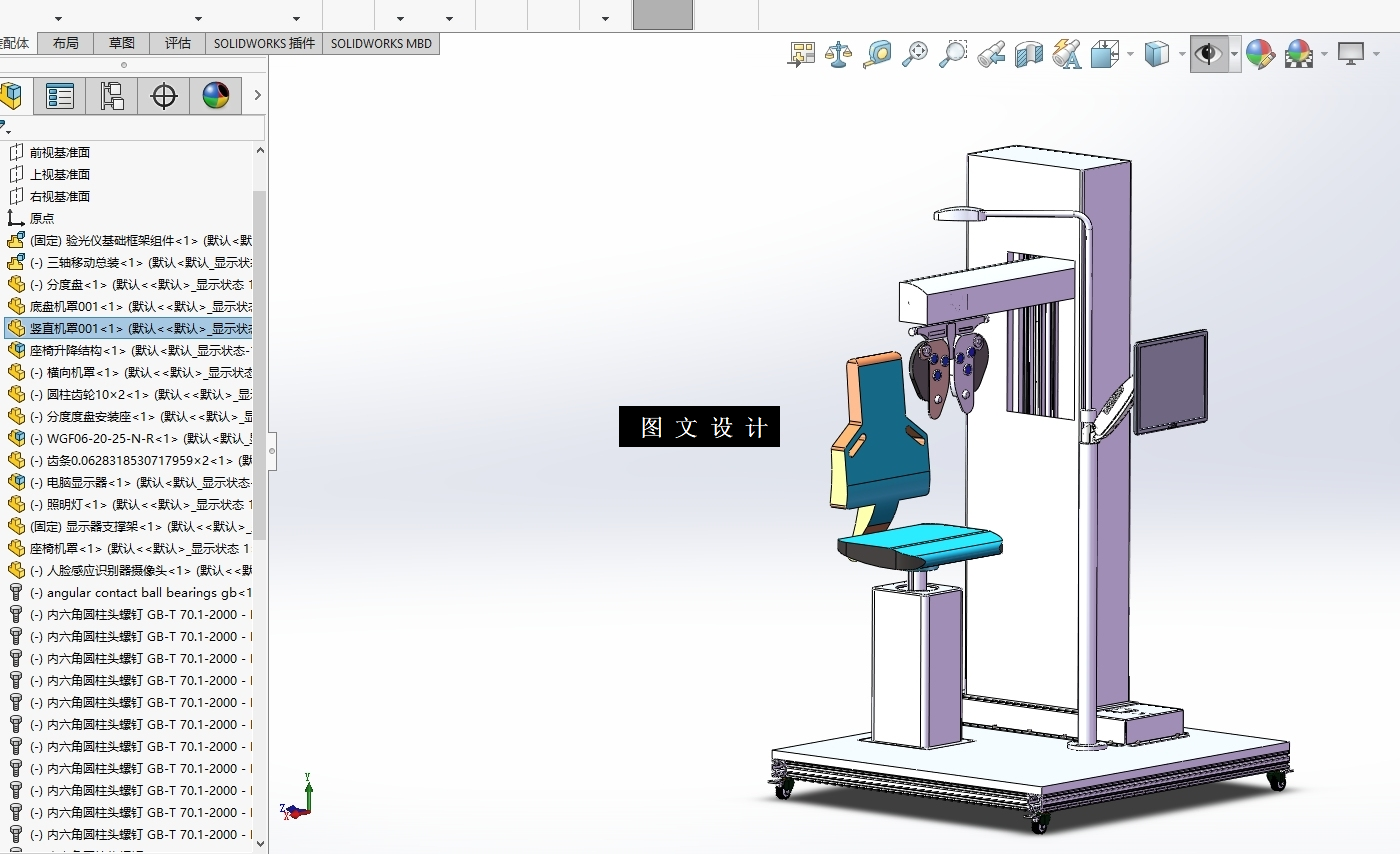
Task: Select the angular contact ball bearings item
Action: [129, 592]
